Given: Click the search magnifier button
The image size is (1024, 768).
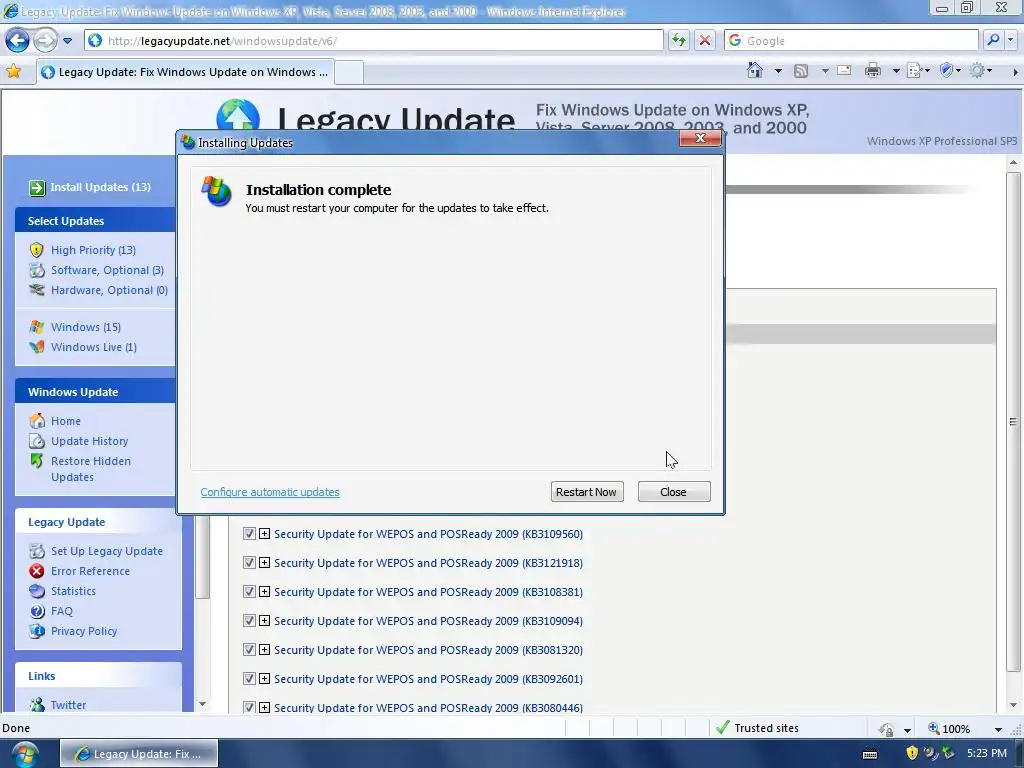Looking at the screenshot, I should [993, 40].
